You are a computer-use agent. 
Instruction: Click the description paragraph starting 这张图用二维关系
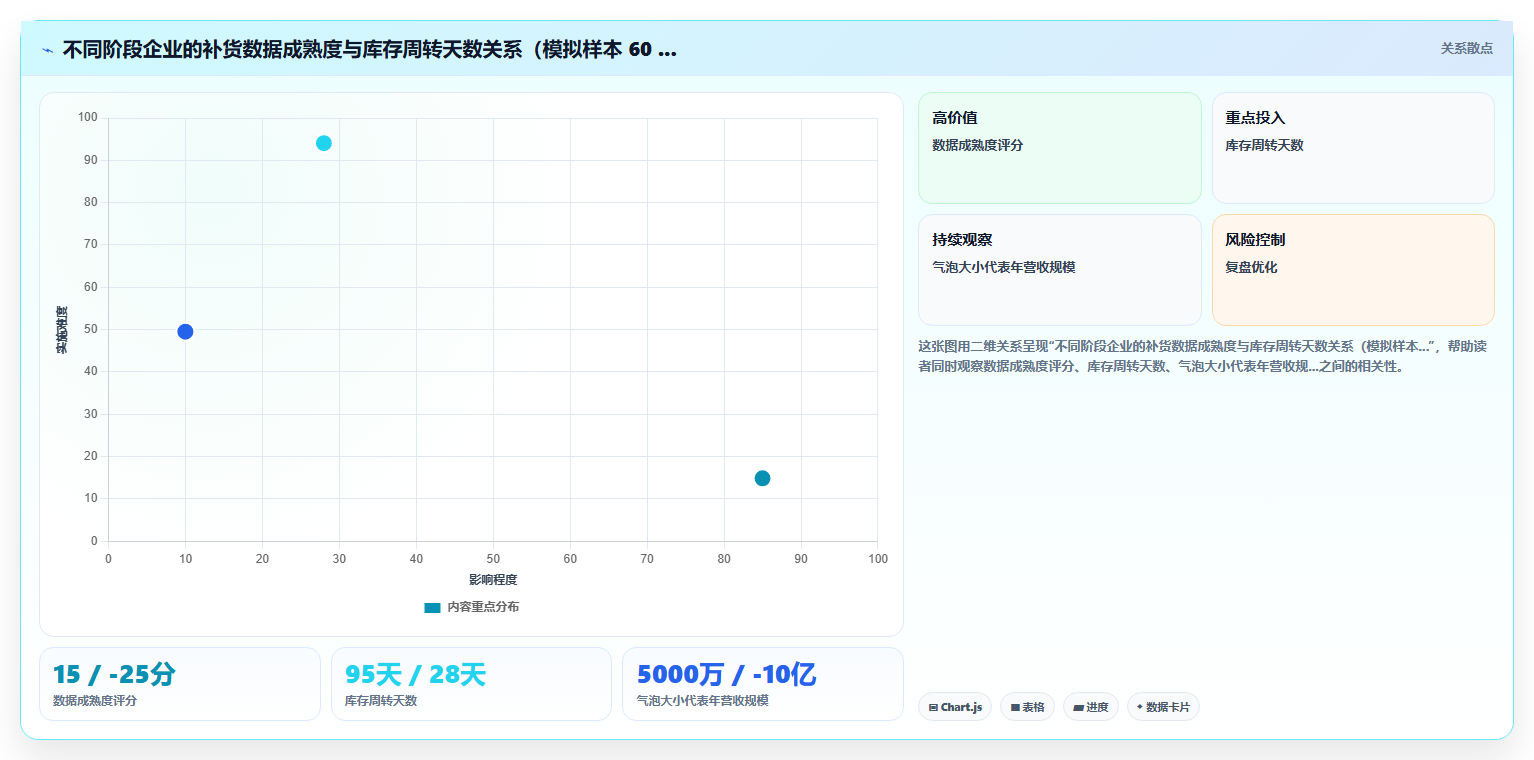click(x=1202, y=356)
